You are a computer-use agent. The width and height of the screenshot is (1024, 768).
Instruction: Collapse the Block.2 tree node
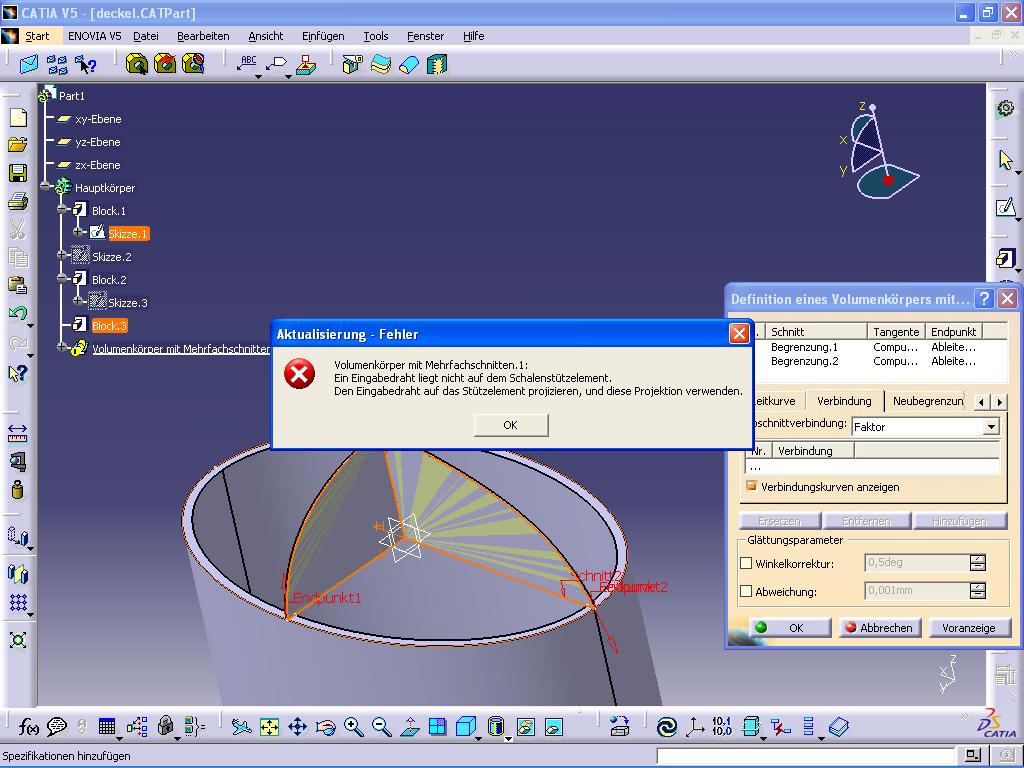click(x=61, y=279)
